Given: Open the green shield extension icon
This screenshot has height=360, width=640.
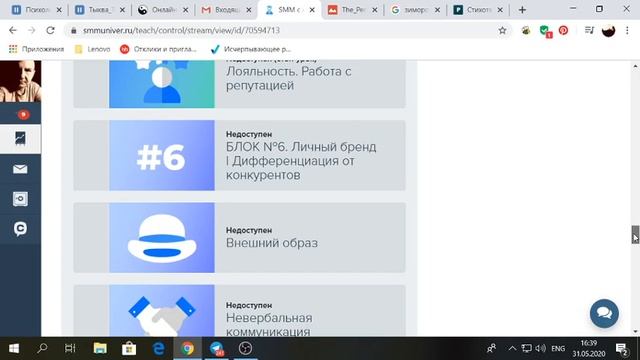Looking at the screenshot, I should 545,31.
